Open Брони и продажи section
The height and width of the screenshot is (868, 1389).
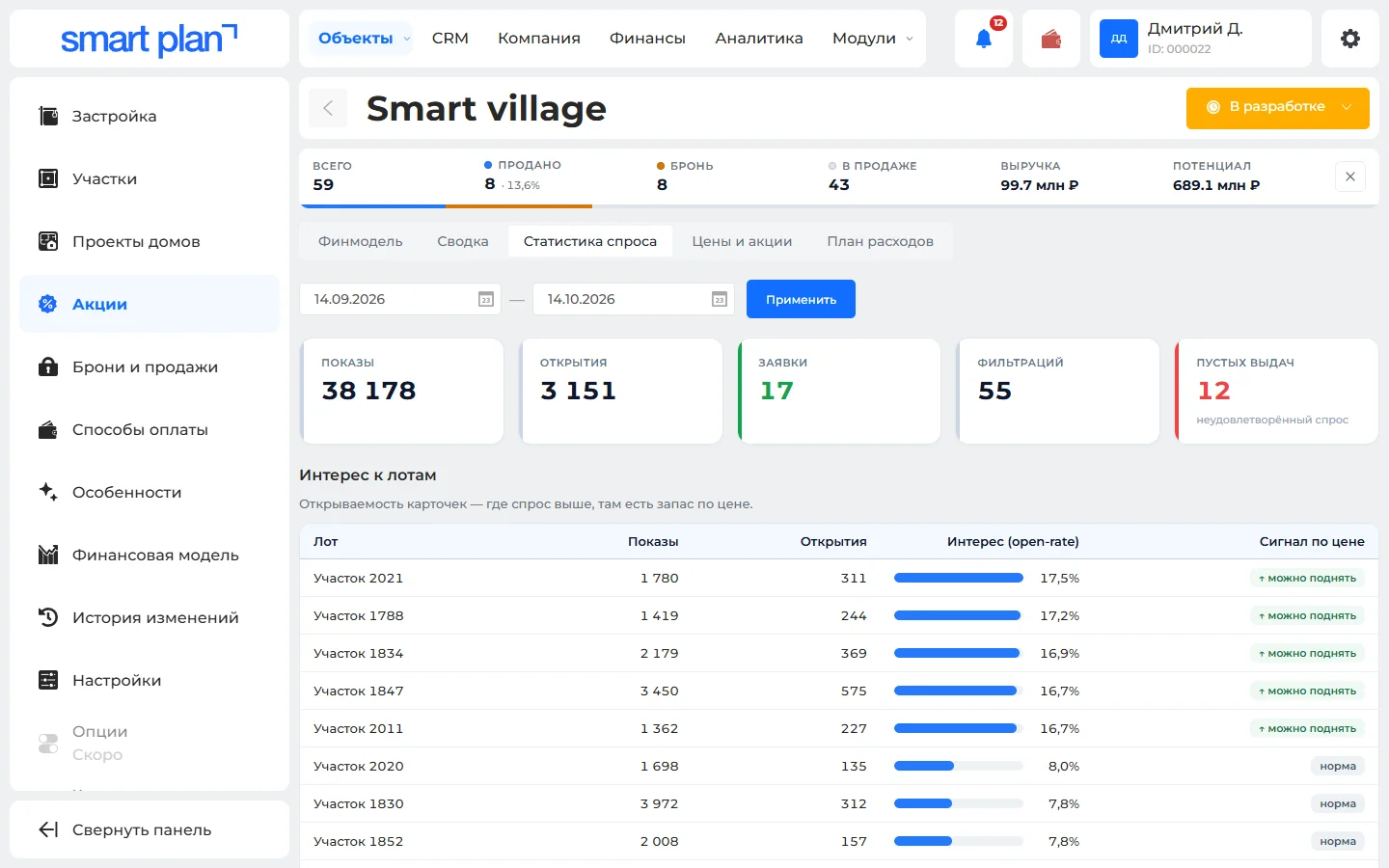150,366
